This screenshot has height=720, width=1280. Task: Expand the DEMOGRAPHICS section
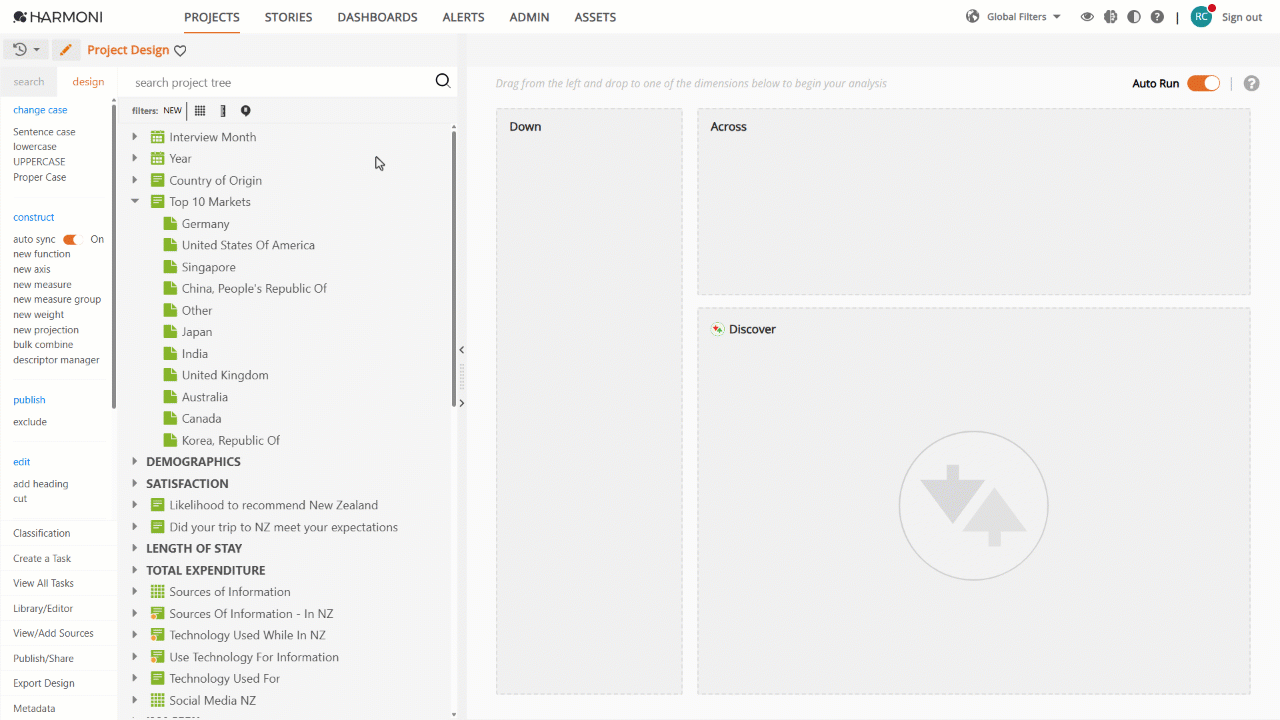pyautogui.click(x=135, y=462)
